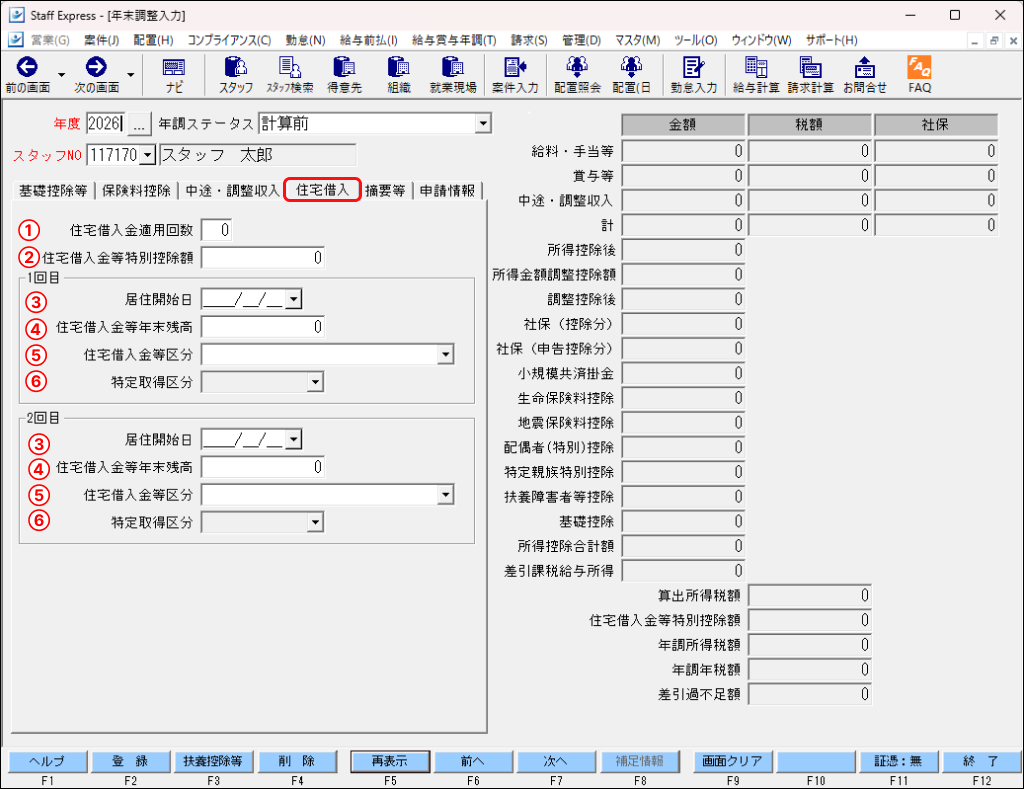
Task: Switch to the 基礎控除等 tab
Action: pos(53,191)
